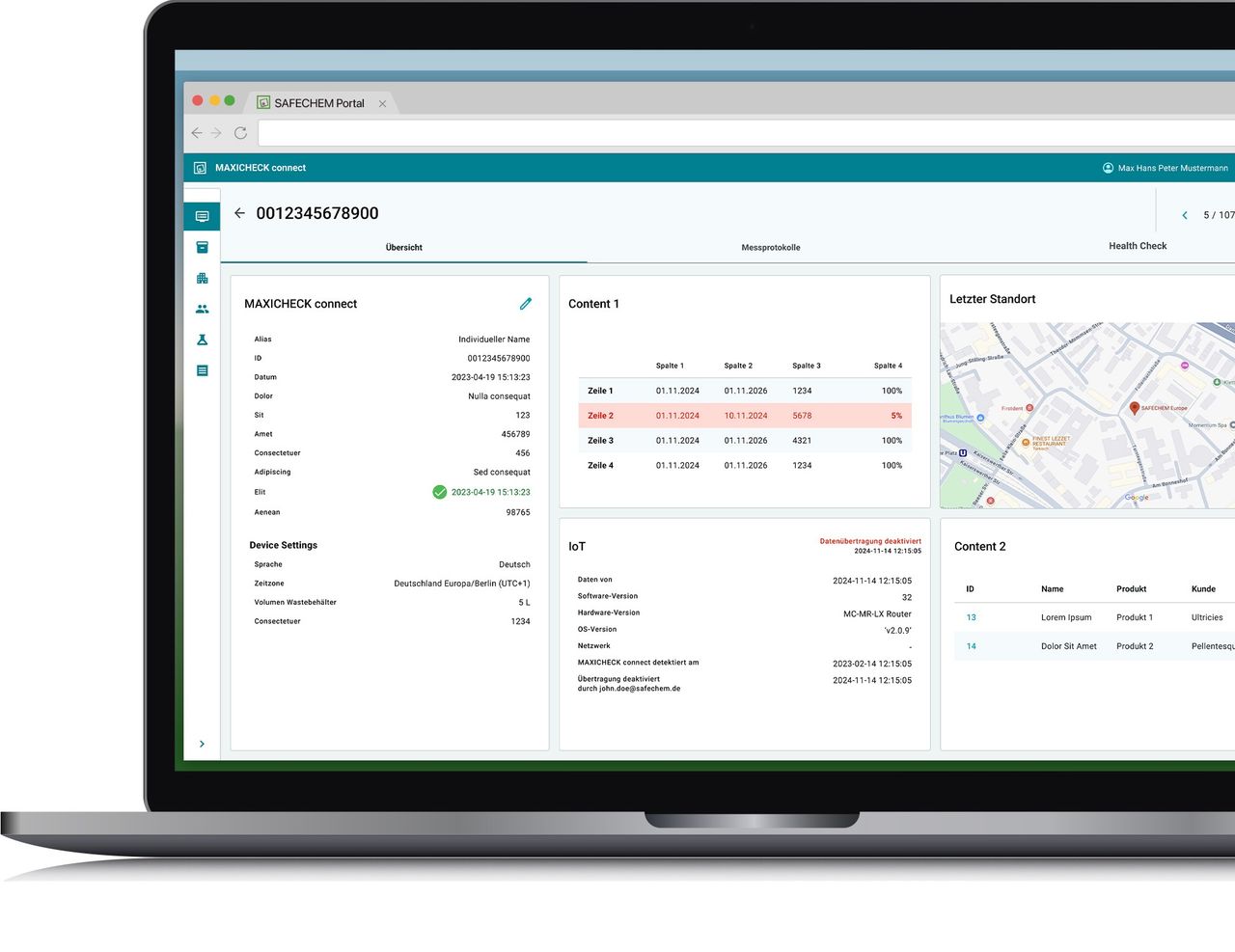Select row Zeile 3 in Content 1
The width and height of the screenshot is (1235, 952).
point(745,441)
